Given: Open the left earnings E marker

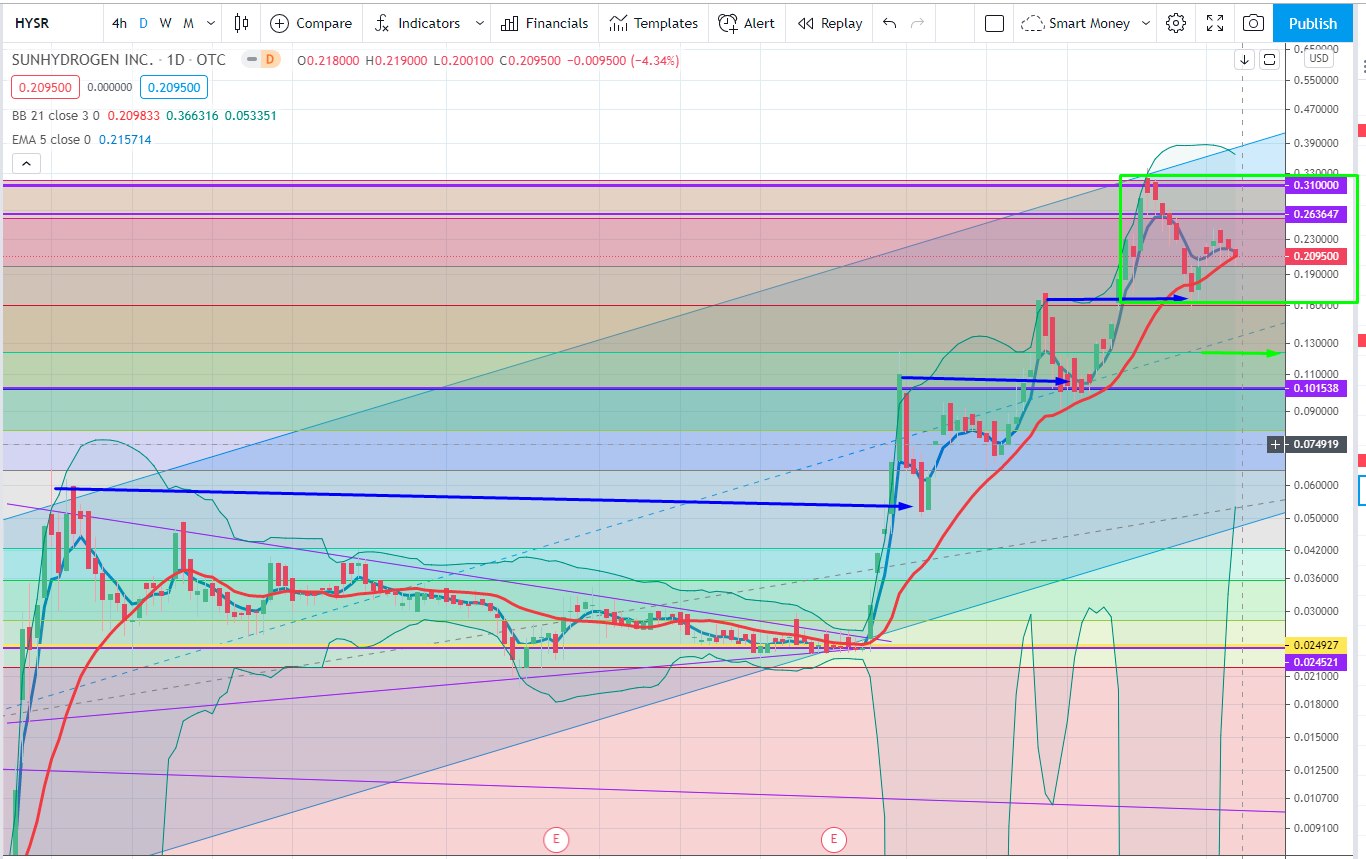Looking at the screenshot, I should coord(555,838).
